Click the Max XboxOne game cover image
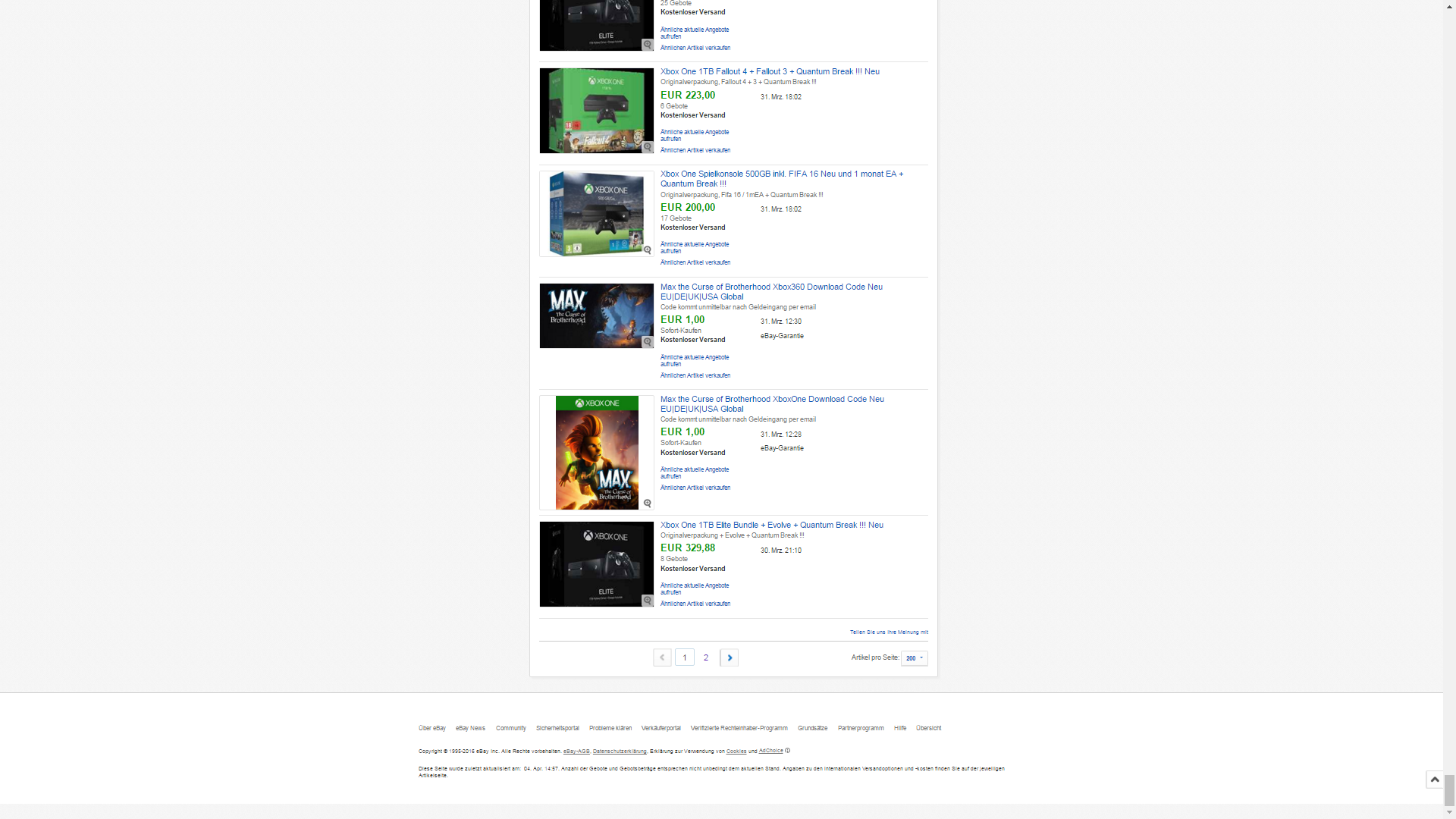The height and width of the screenshot is (819, 1456). 597,453
